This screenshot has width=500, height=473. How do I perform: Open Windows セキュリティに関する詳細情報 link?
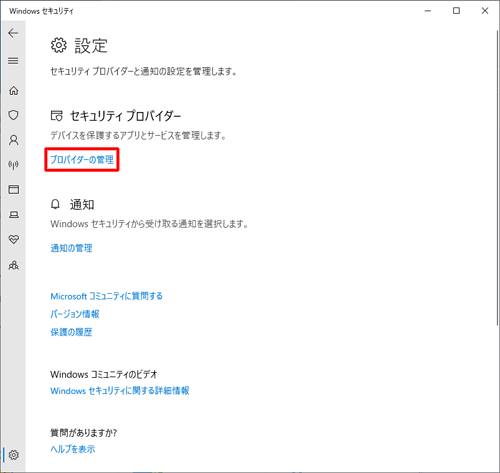point(120,391)
